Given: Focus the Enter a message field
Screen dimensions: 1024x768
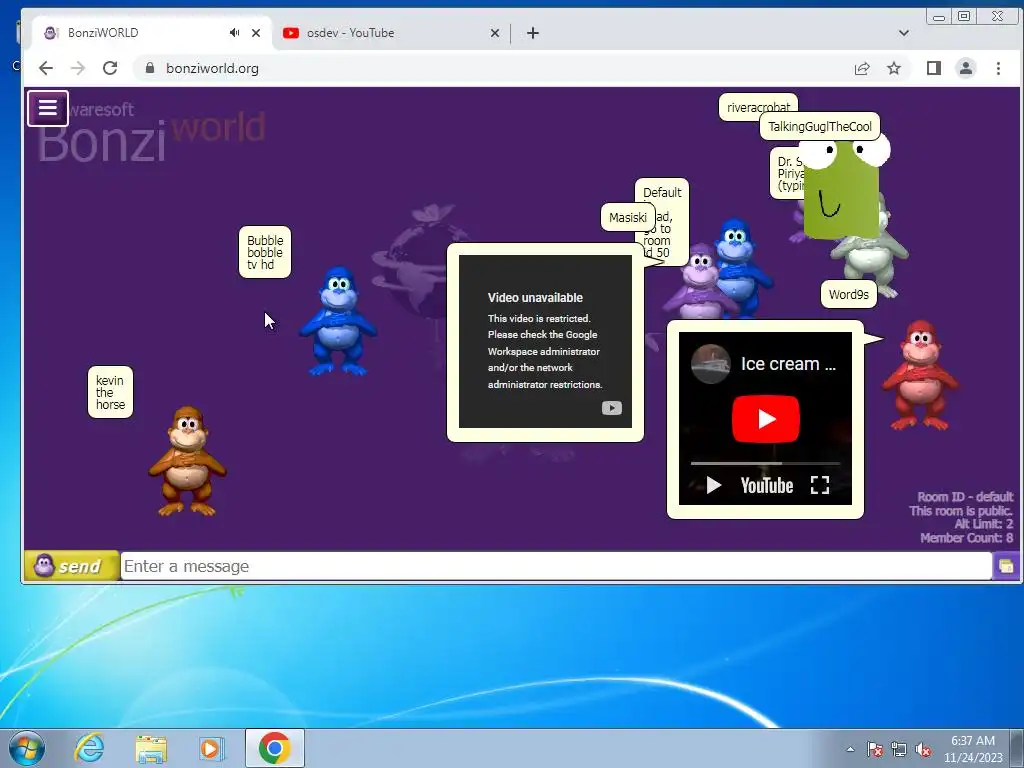Looking at the screenshot, I should coord(556,566).
